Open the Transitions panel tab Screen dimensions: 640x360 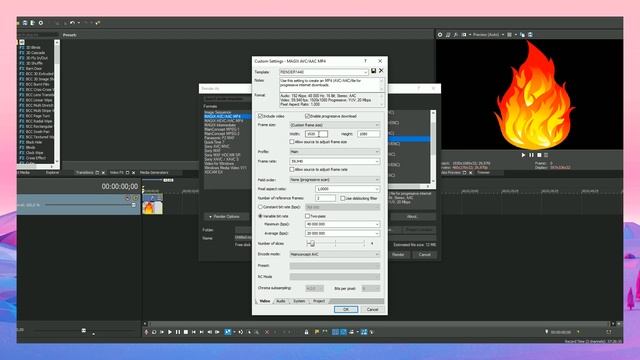[85, 173]
